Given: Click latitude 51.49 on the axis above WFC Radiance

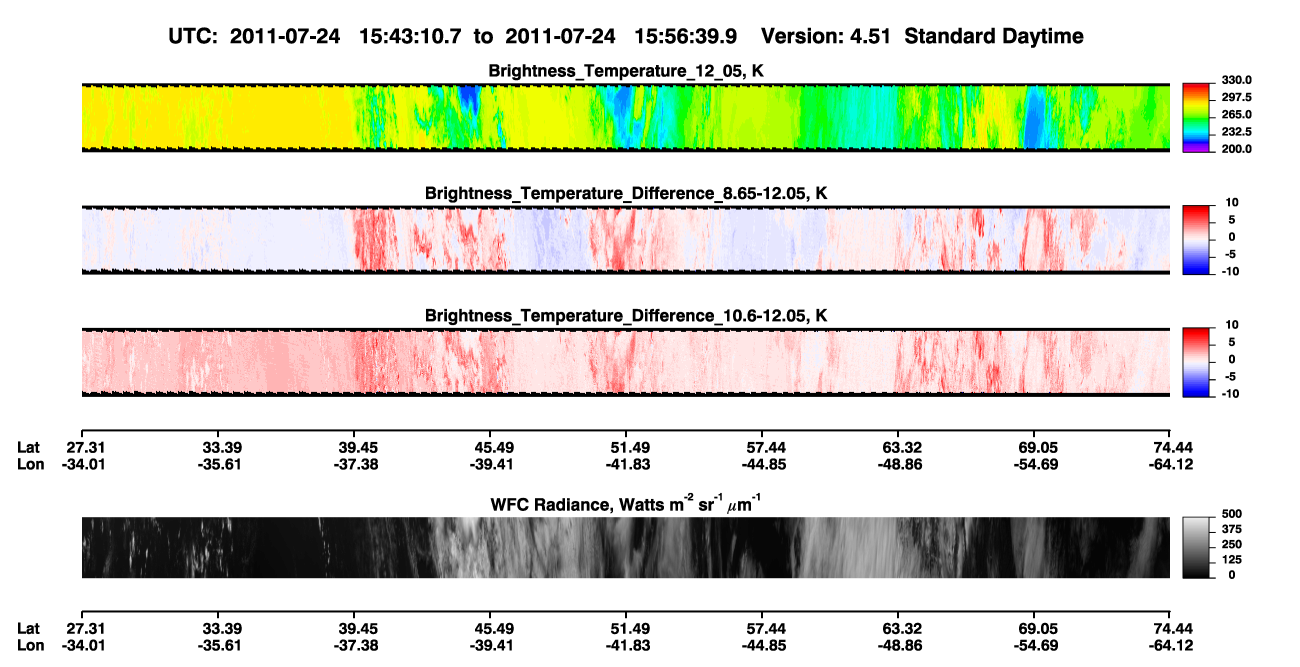Looking at the screenshot, I should tap(626, 447).
